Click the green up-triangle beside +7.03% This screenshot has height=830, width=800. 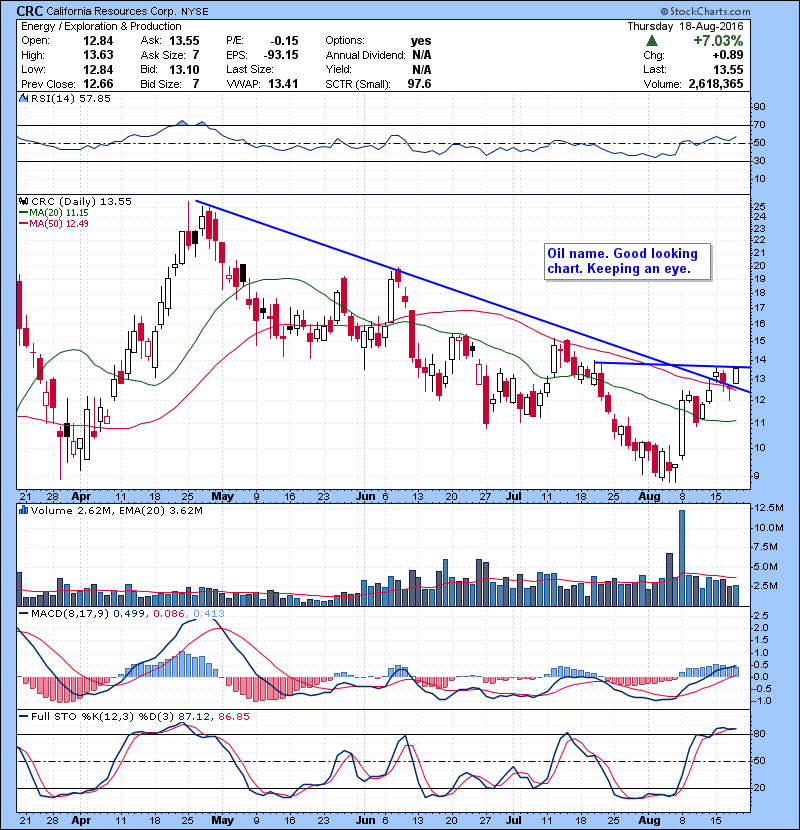pyautogui.click(x=652, y=41)
